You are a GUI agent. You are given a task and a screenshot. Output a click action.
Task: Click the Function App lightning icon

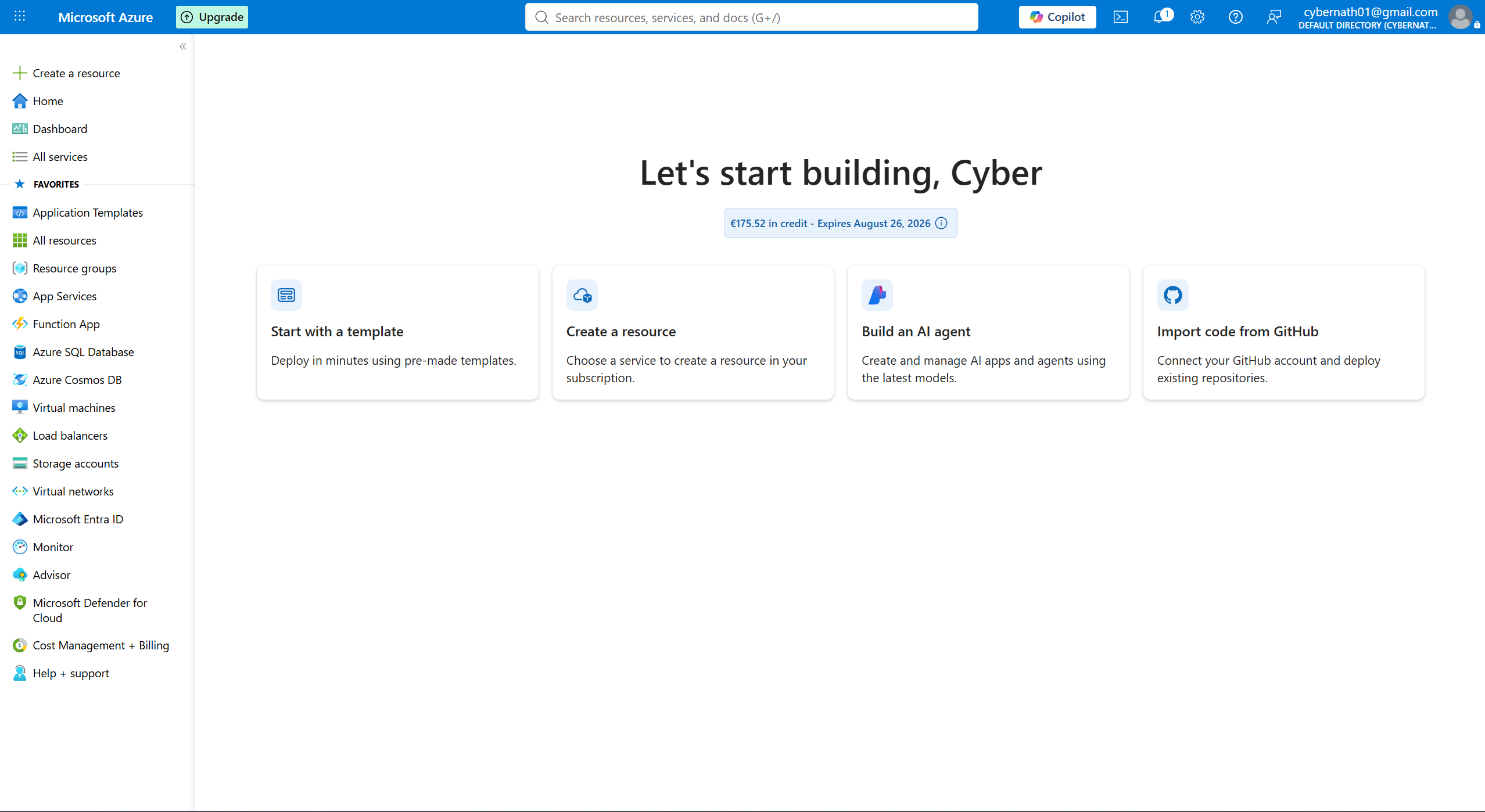(x=20, y=324)
